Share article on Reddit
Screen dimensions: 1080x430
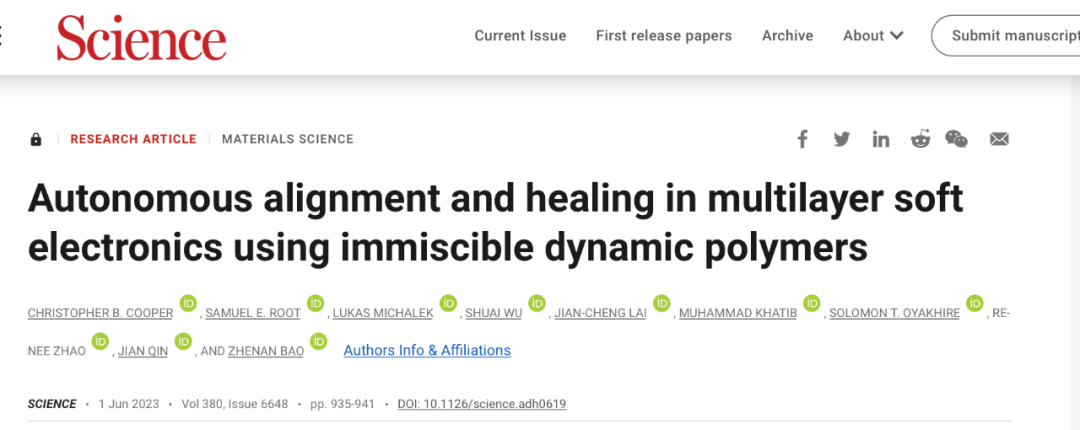[920, 139]
